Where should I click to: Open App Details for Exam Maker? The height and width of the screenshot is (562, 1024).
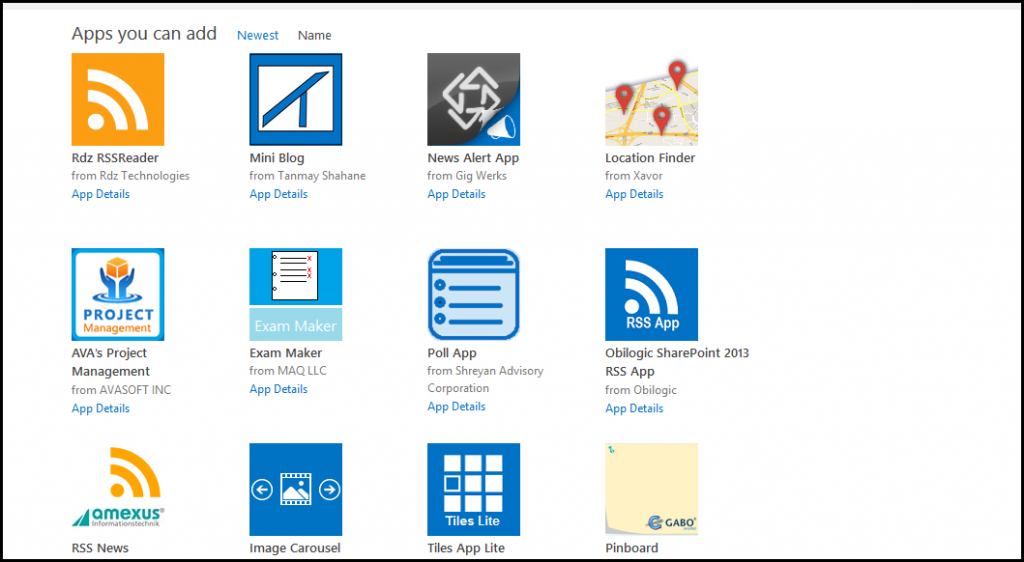click(278, 388)
